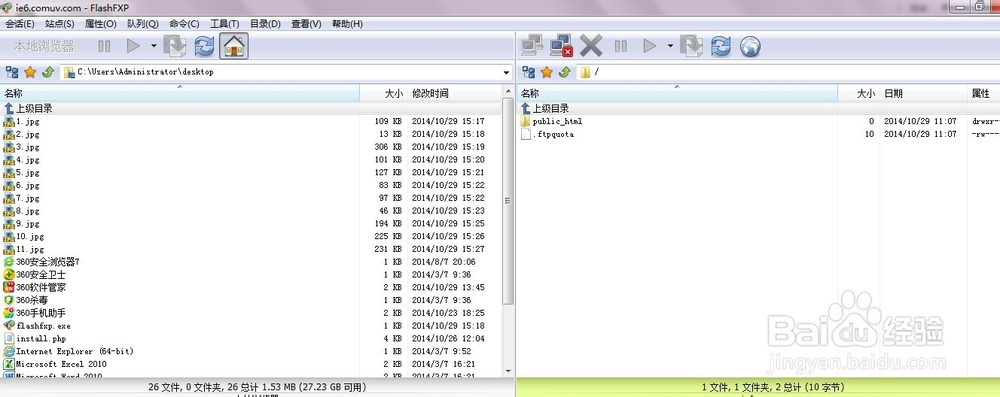1000x397 pixels.
Task: Click the gray abort X icon
Action: (x=591, y=46)
